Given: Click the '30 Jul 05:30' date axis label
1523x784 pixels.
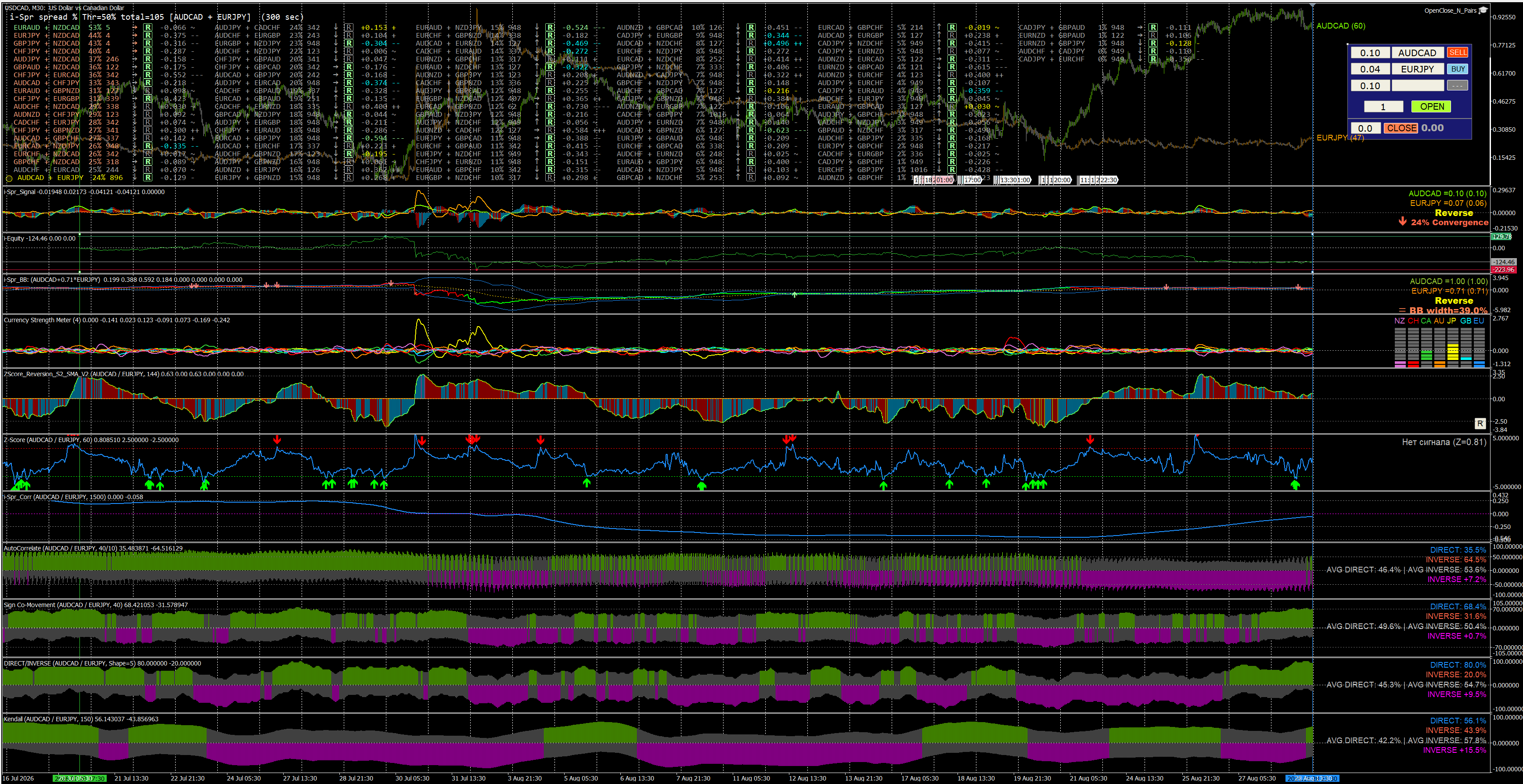Looking at the screenshot, I should tap(412, 779).
